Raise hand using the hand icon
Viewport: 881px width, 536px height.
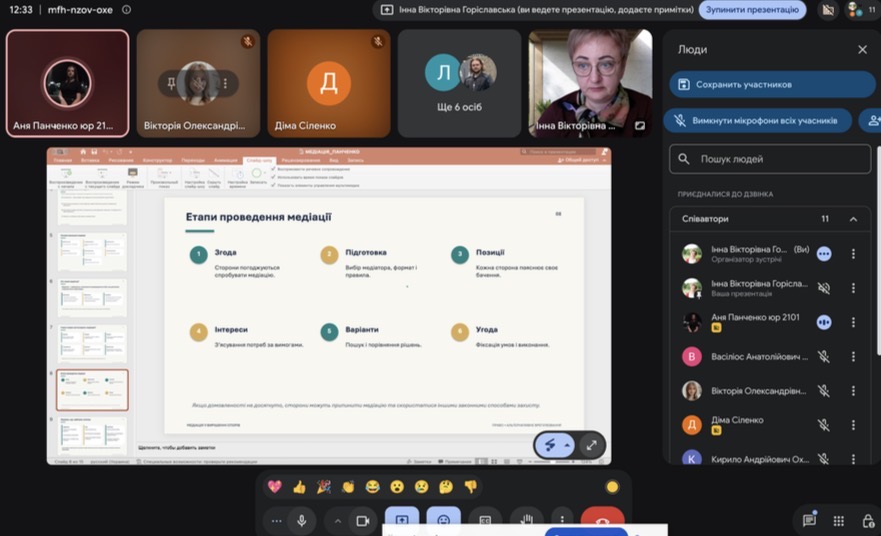tap(526, 521)
